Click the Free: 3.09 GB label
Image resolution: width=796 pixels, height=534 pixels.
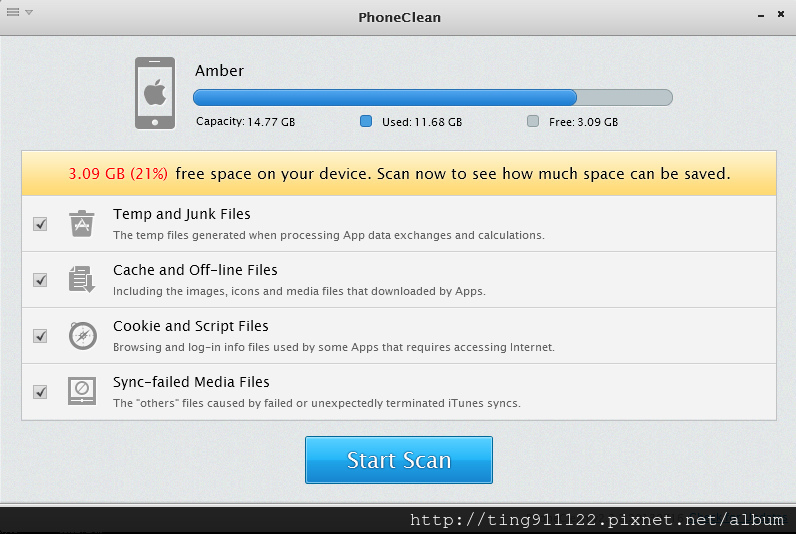pyautogui.click(x=583, y=122)
